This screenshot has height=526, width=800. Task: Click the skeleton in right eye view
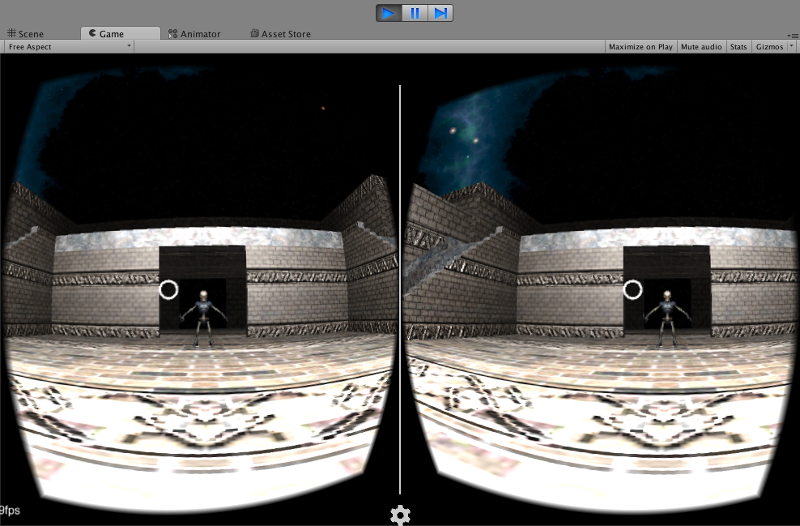[x=667, y=317]
